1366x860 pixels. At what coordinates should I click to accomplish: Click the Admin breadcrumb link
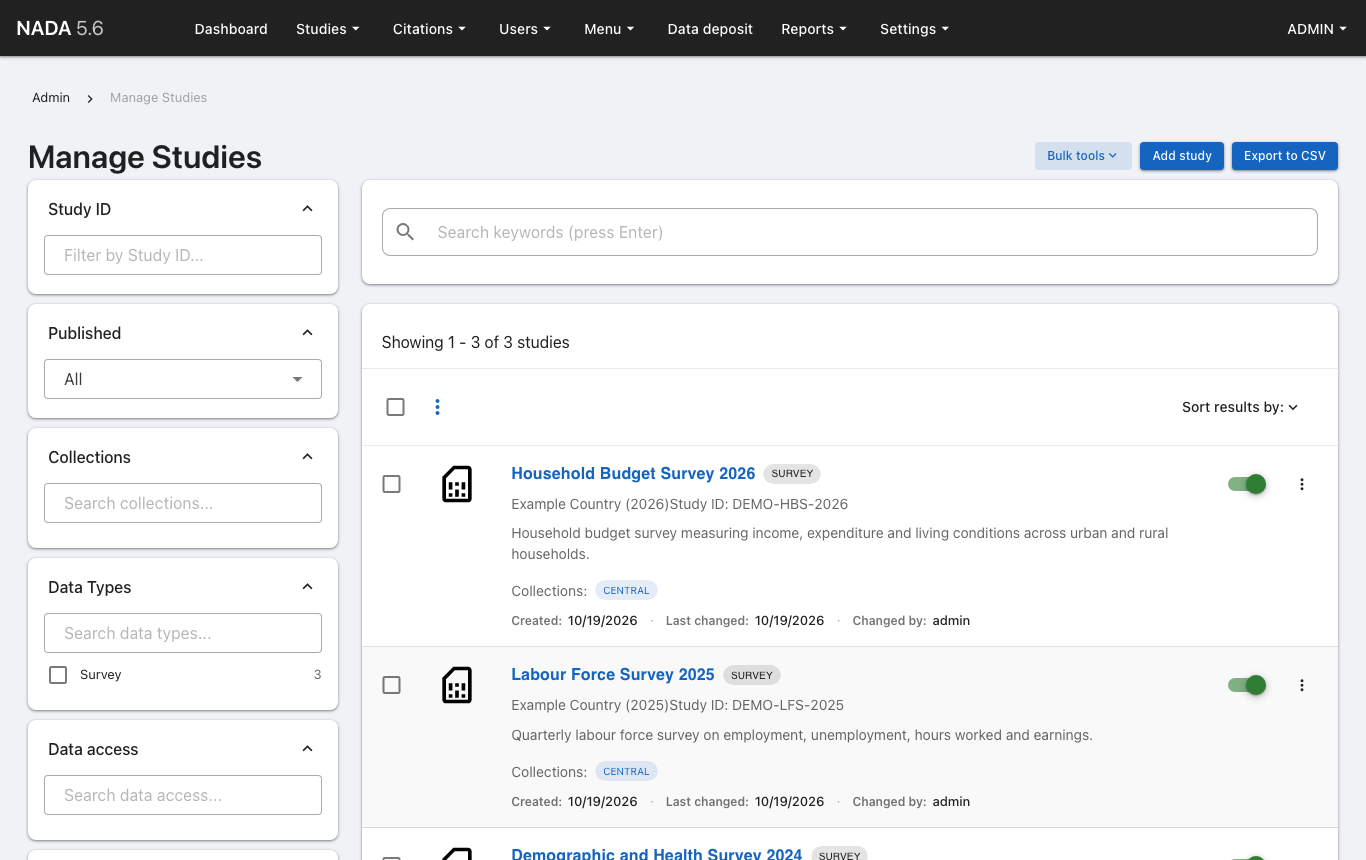[51, 98]
